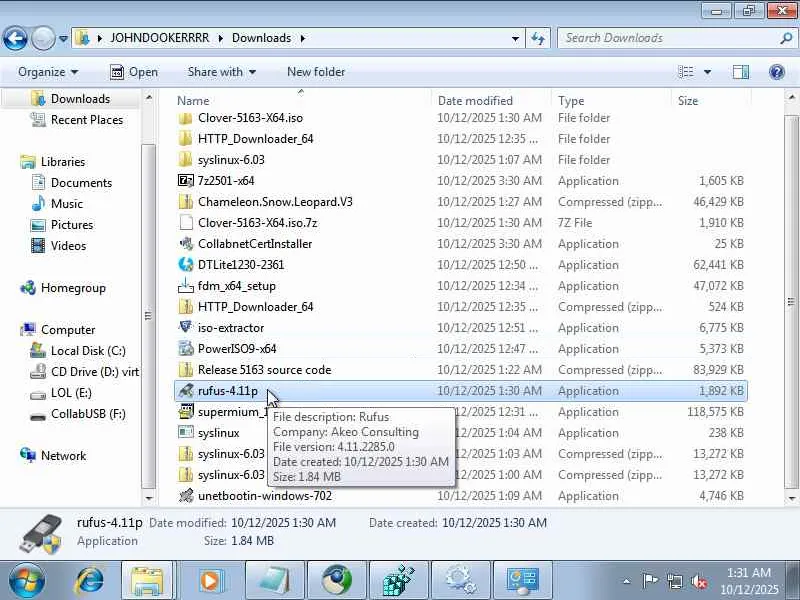800x600 pixels.
Task: Show hidden tray icons arrow
Action: pos(627,581)
